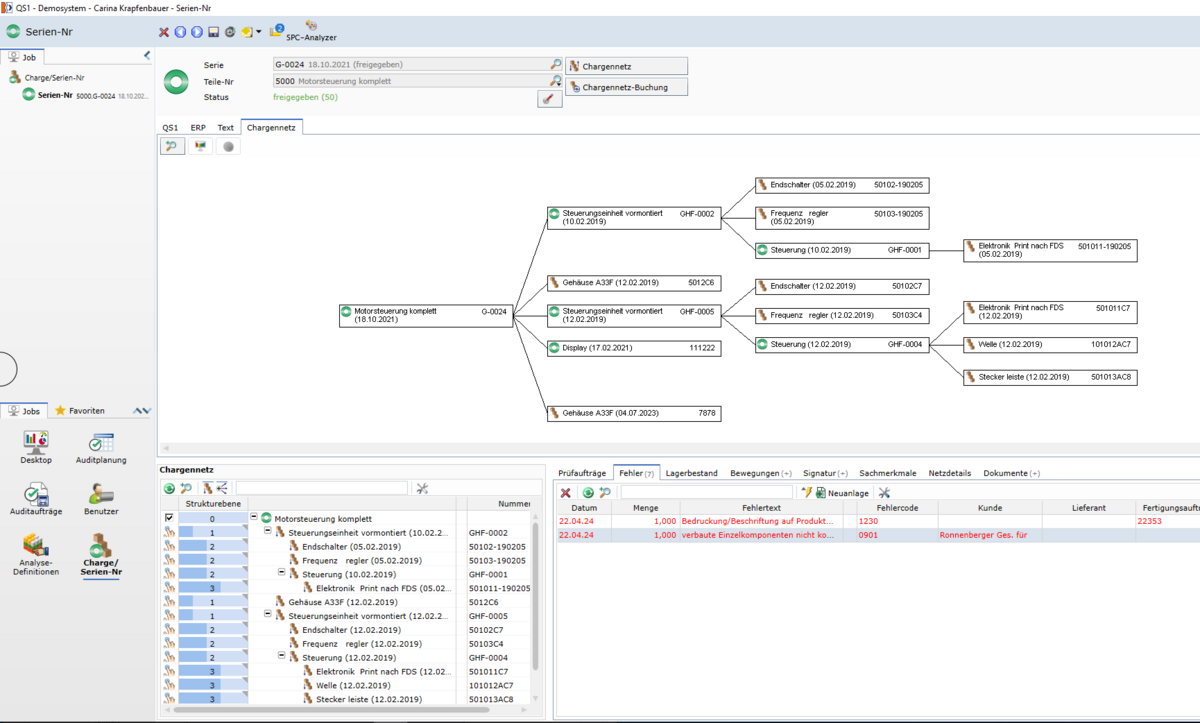Open the Prüfaufträge tab
This screenshot has width=1200, height=723.
[x=582, y=473]
